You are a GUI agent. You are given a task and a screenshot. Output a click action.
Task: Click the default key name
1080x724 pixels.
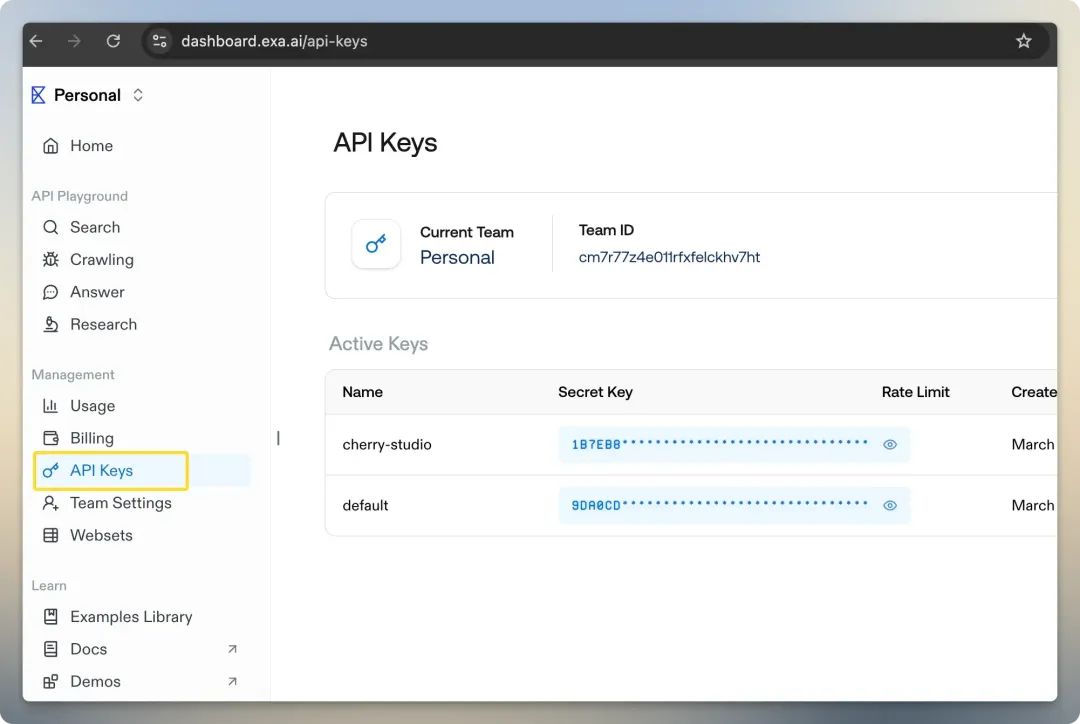pyautogui.click(x=365, y=505)
